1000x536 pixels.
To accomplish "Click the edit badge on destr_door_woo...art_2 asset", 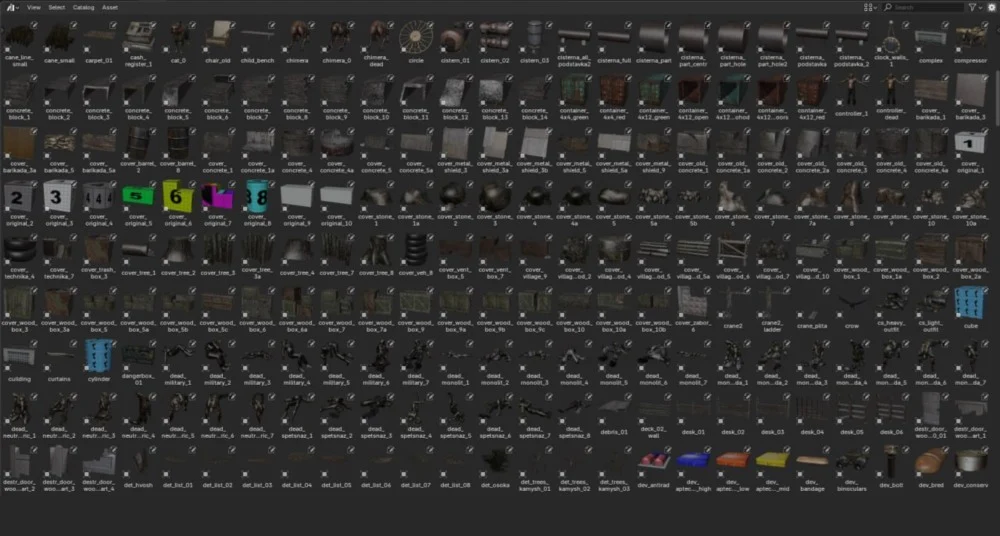I will click(x=33, y=447).
